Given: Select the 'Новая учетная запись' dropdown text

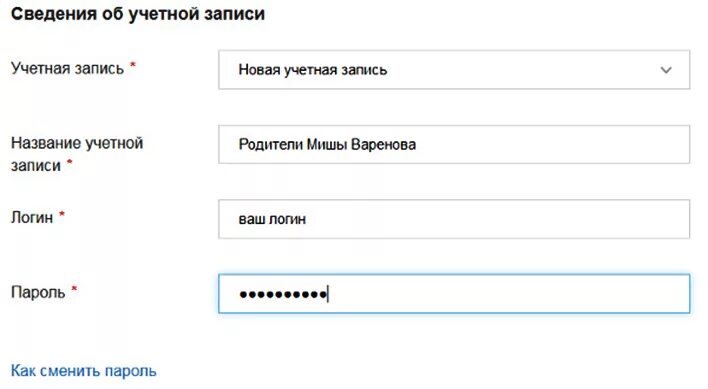Looking at the screenshot, I should coord(312,70).
